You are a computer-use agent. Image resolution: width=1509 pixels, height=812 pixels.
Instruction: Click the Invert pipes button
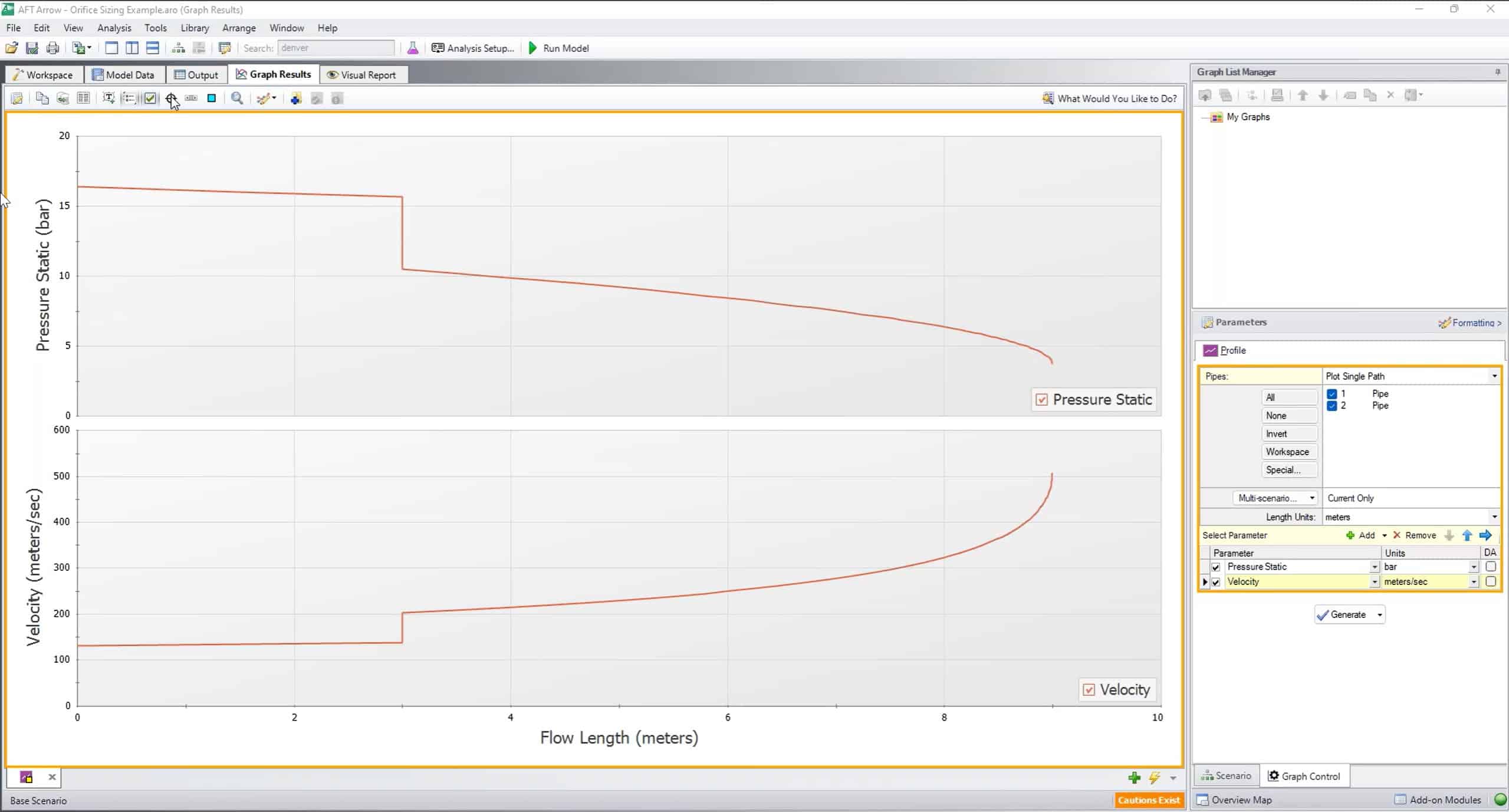[x=1288, y=434]
